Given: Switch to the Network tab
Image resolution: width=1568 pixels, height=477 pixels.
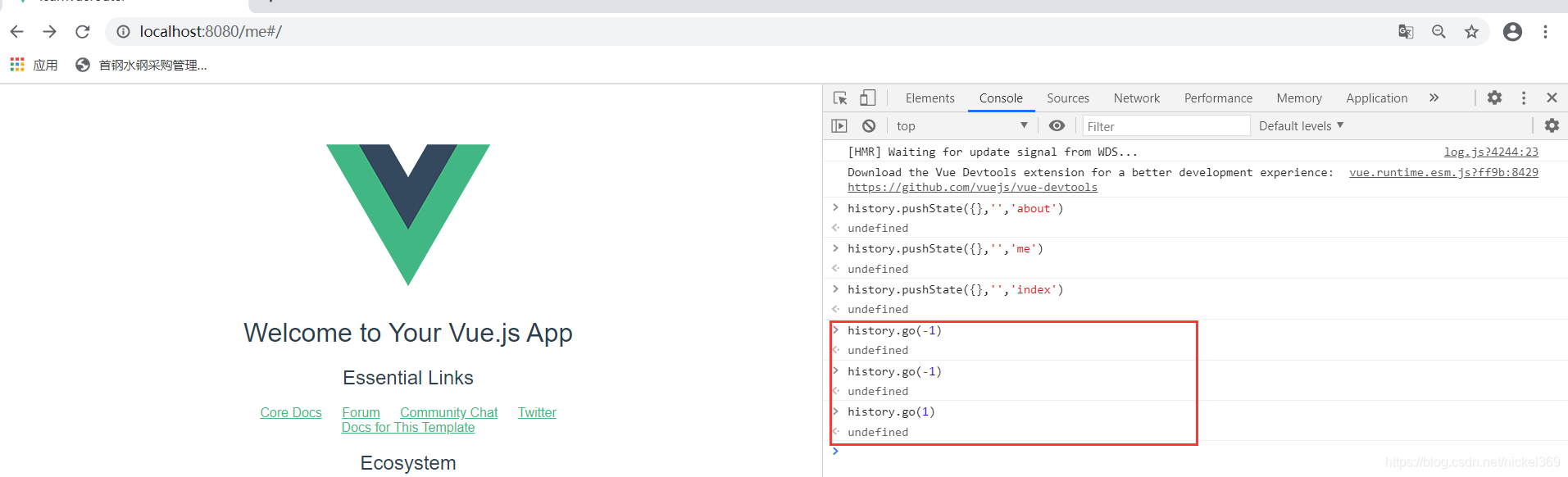Looking at the screenshot, I should [x=1137, y=98].
